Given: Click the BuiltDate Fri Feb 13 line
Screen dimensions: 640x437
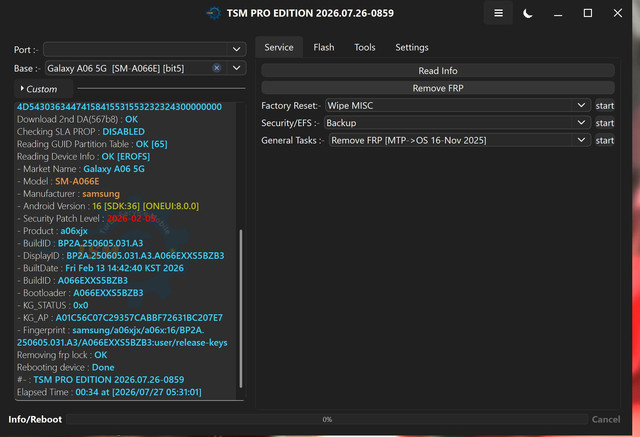Looking at the screenshot, I should 100,268.
